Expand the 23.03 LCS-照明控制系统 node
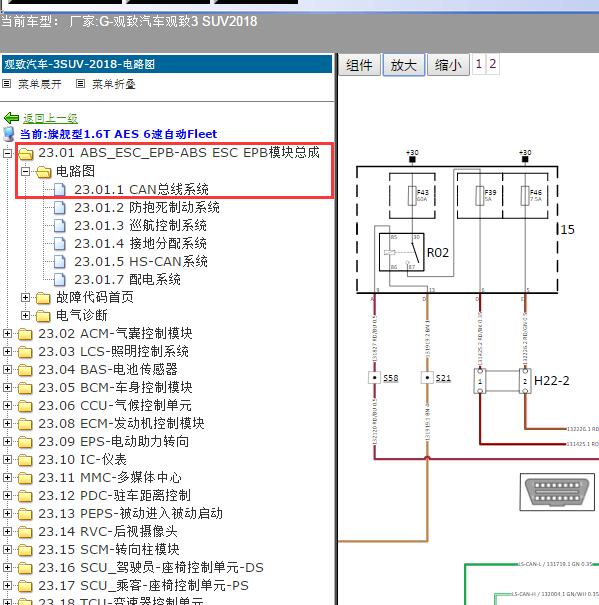Screen dimensions: 599x605 coord(7,352)
